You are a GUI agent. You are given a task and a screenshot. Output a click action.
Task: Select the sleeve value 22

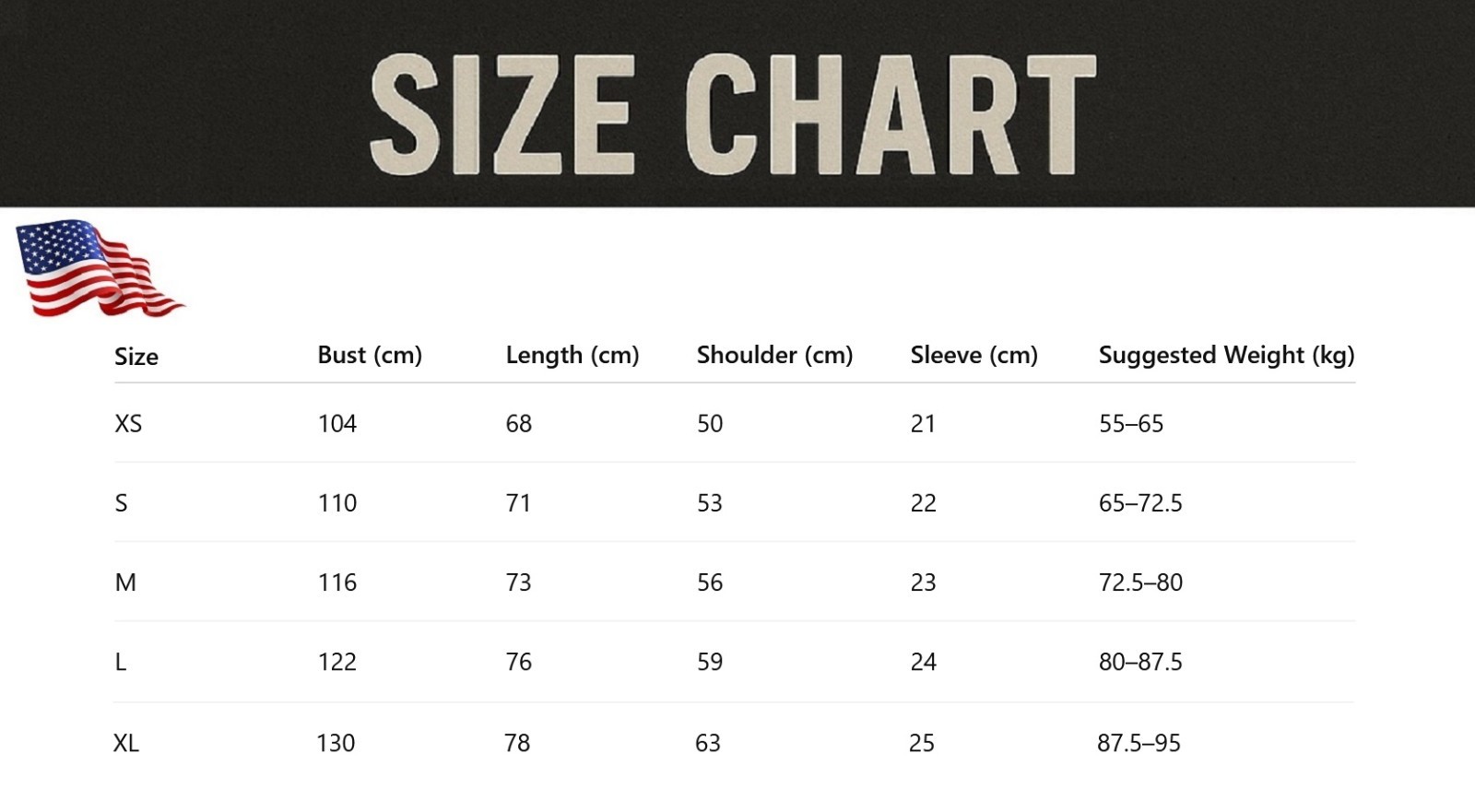pyautogui.click(x=924, y=503)
